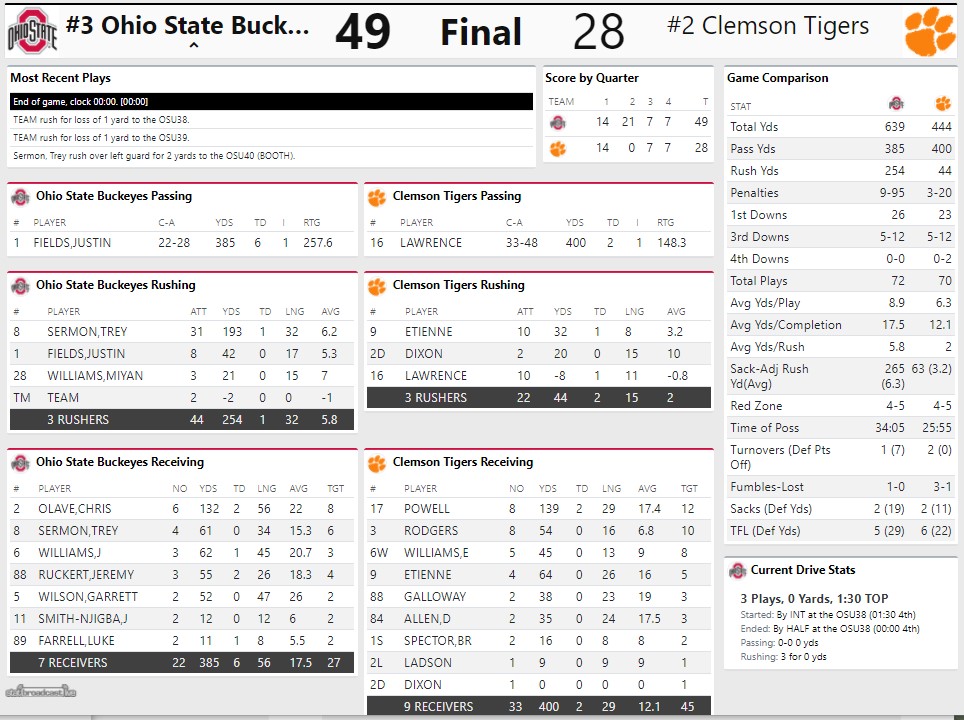
Task: Click the Clemson paw in Game Comparison header
Action: (x=942, y=104)
